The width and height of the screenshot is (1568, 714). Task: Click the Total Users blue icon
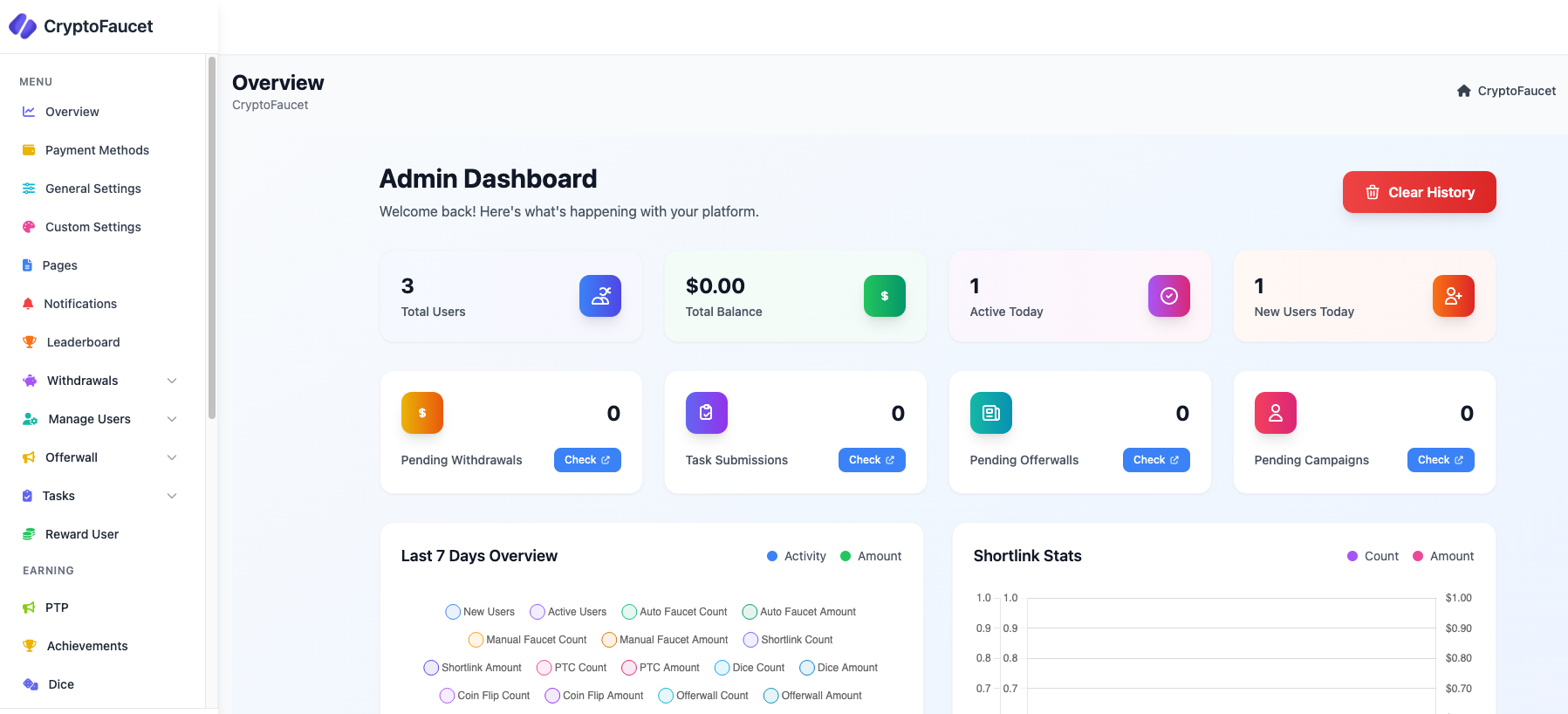click(600, 296)
